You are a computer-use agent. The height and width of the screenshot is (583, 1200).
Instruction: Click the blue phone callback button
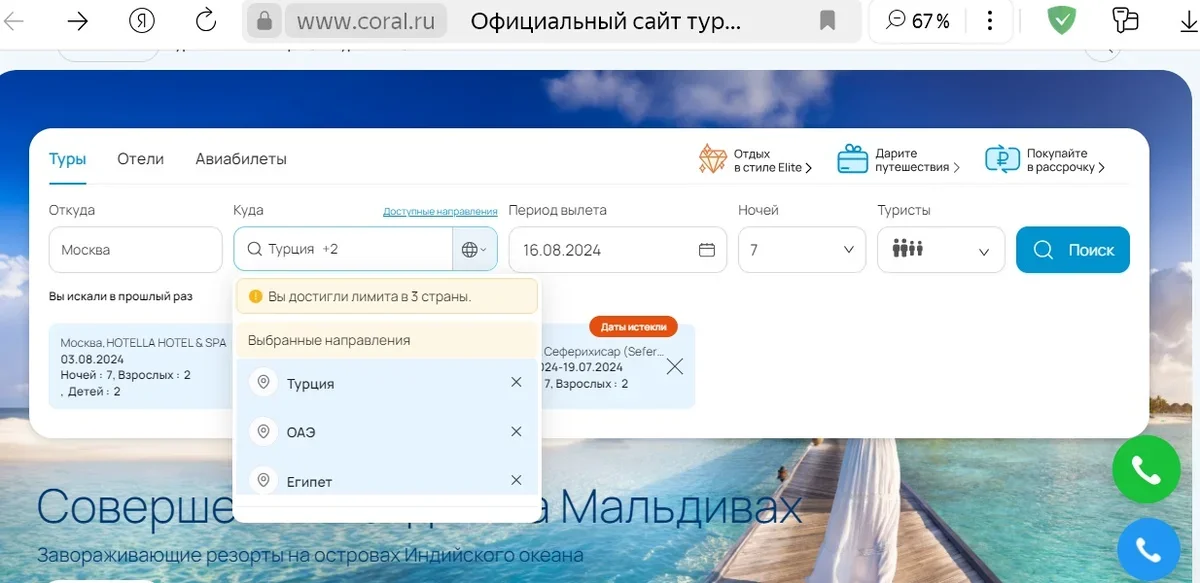[x=1146, y=551]
